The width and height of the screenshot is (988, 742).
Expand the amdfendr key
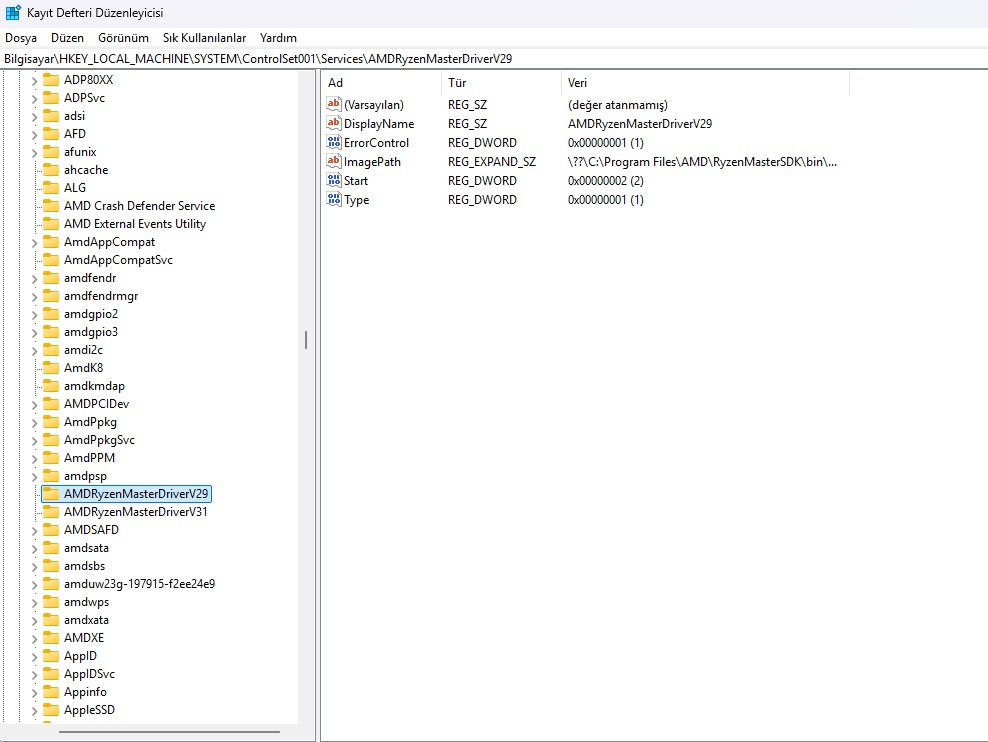pyautogui.click(x=35, y=278)
